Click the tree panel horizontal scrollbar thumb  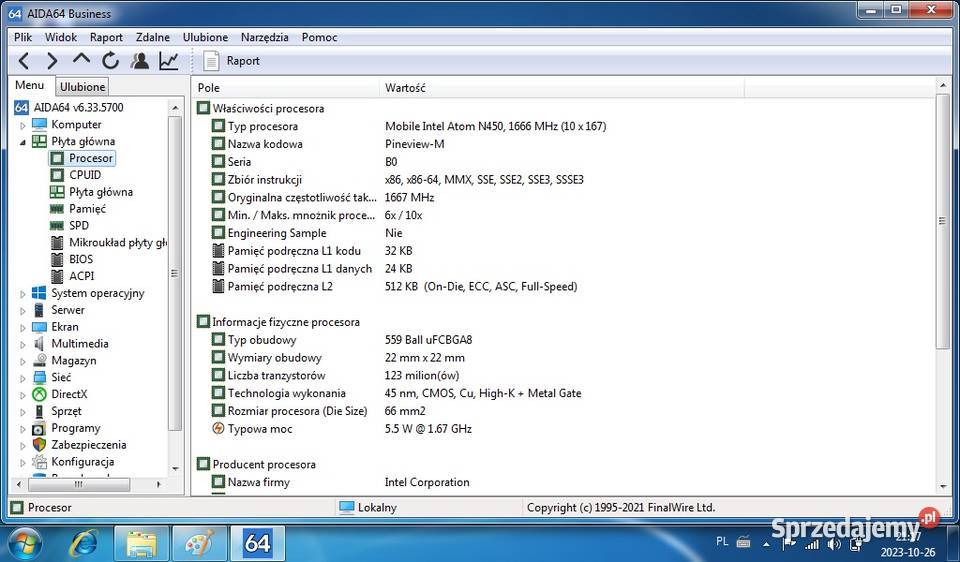[78, 484]
